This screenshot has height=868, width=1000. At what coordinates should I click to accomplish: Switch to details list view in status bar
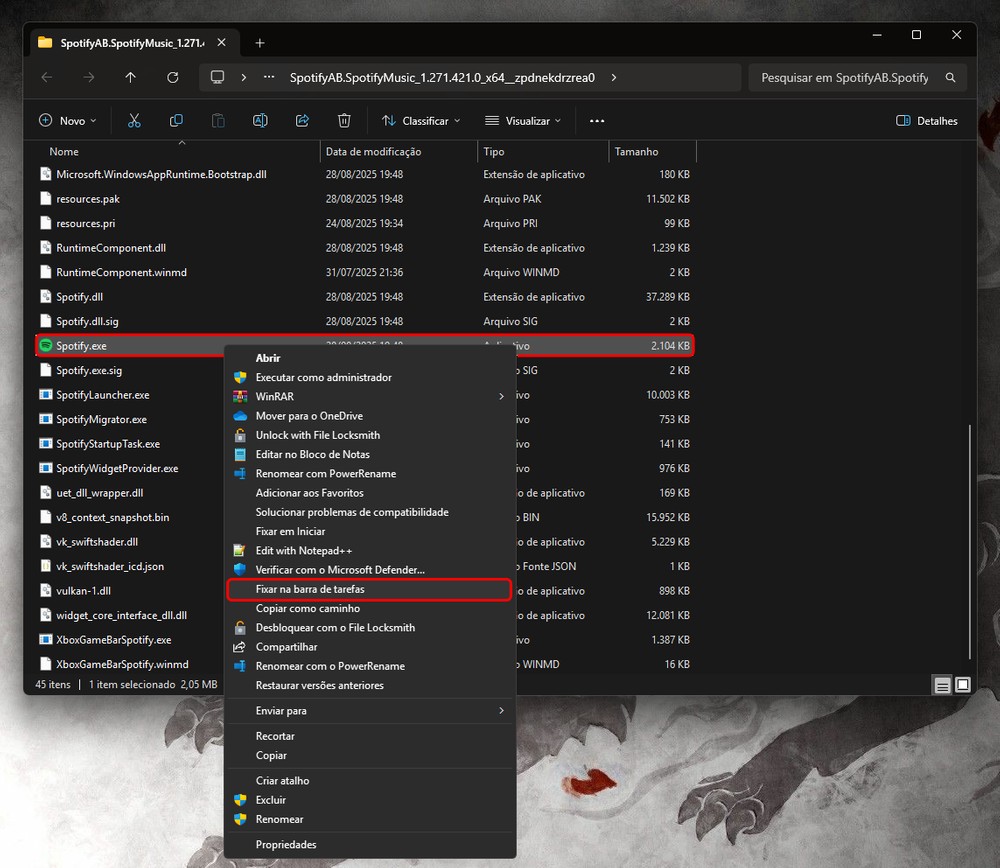pos(942,685)
